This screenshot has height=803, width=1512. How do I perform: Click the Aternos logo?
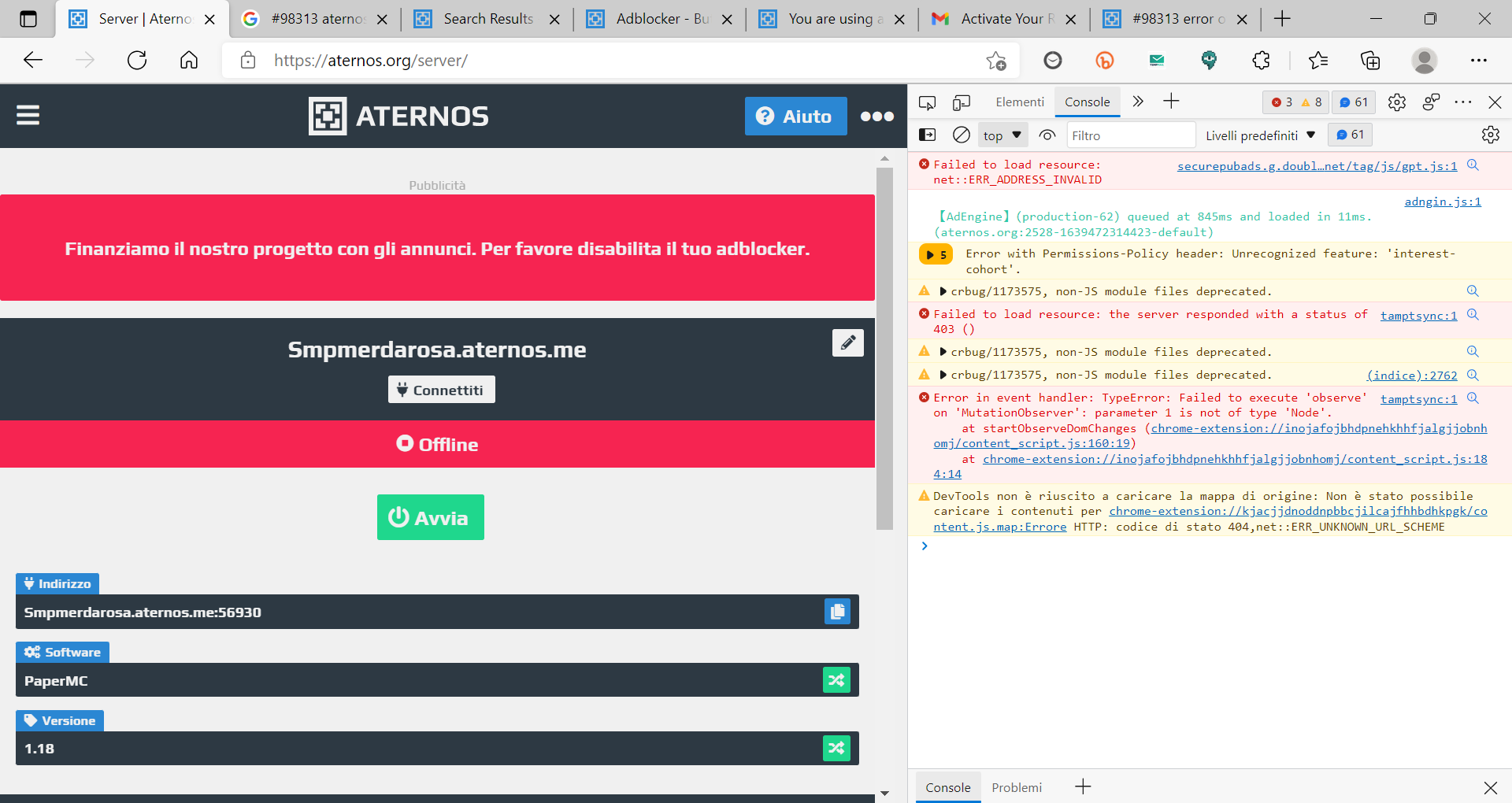click(398, 117)
